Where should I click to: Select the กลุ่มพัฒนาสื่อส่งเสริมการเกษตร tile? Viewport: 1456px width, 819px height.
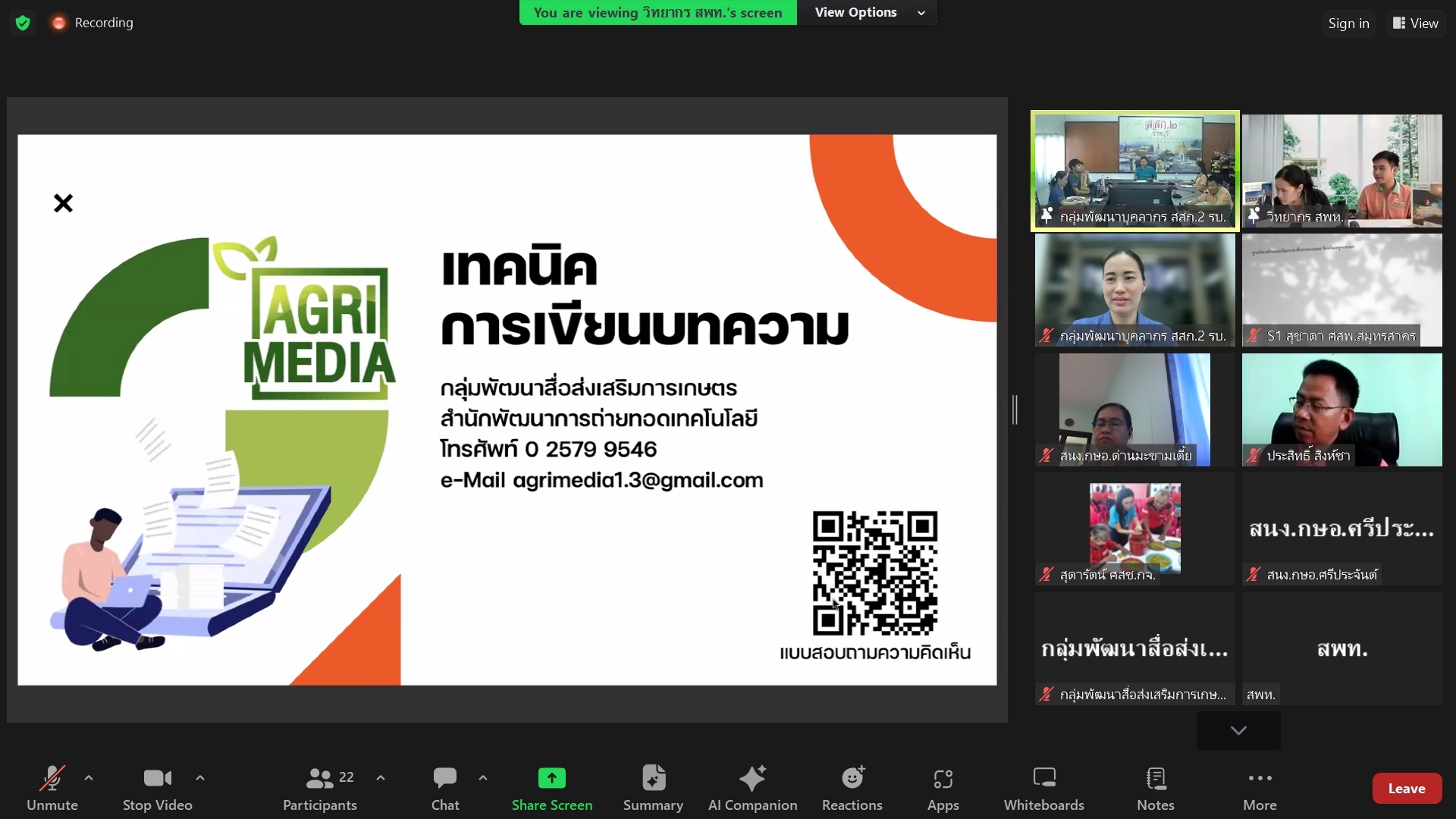click(x=1134, y=648)
